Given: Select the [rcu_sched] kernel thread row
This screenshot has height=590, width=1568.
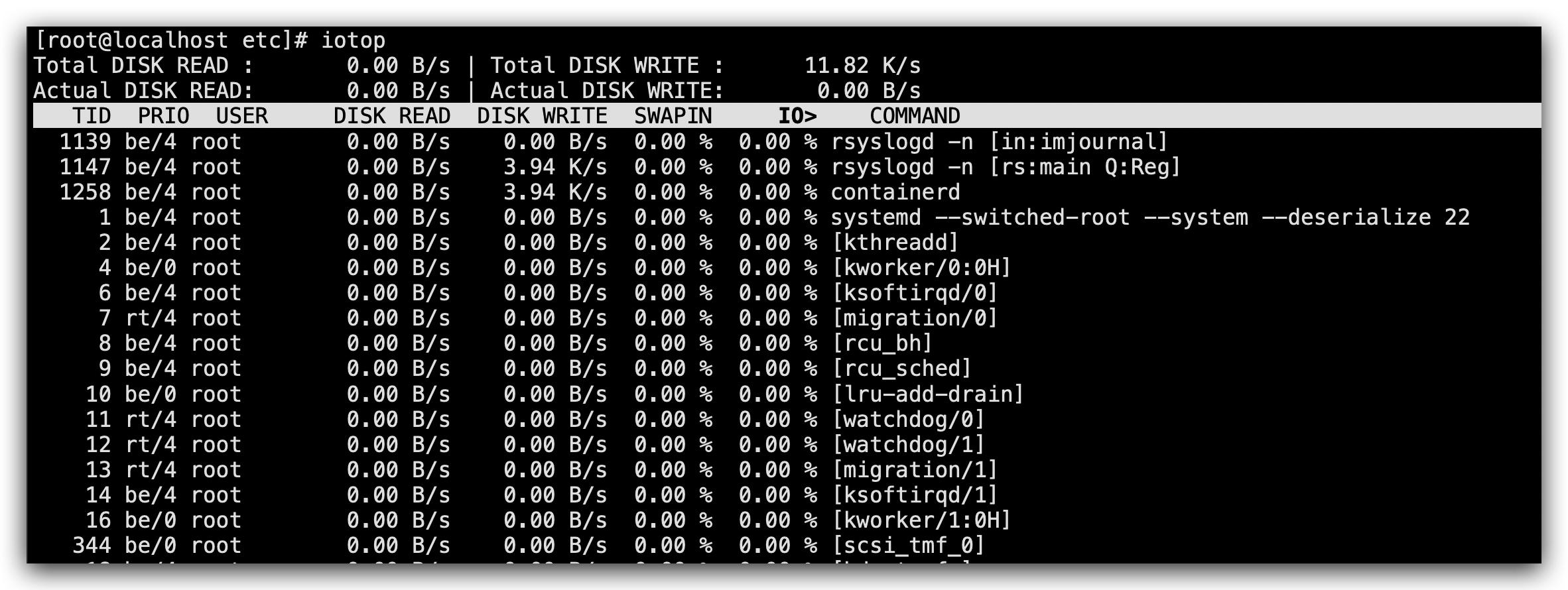Looking at the screenshot, I should pyautogui.click(x=901, y=369).
